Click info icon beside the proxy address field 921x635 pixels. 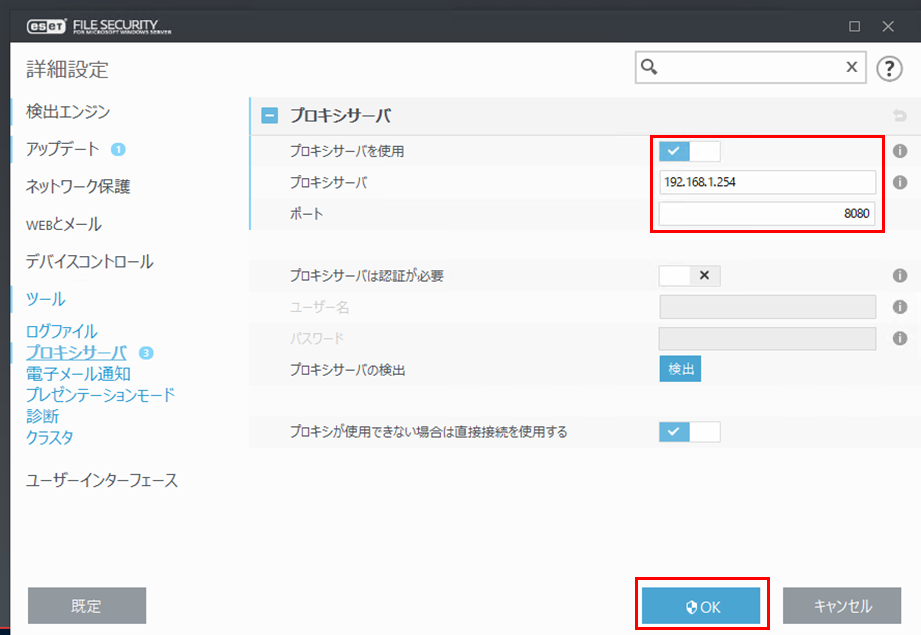pos(899,182)
